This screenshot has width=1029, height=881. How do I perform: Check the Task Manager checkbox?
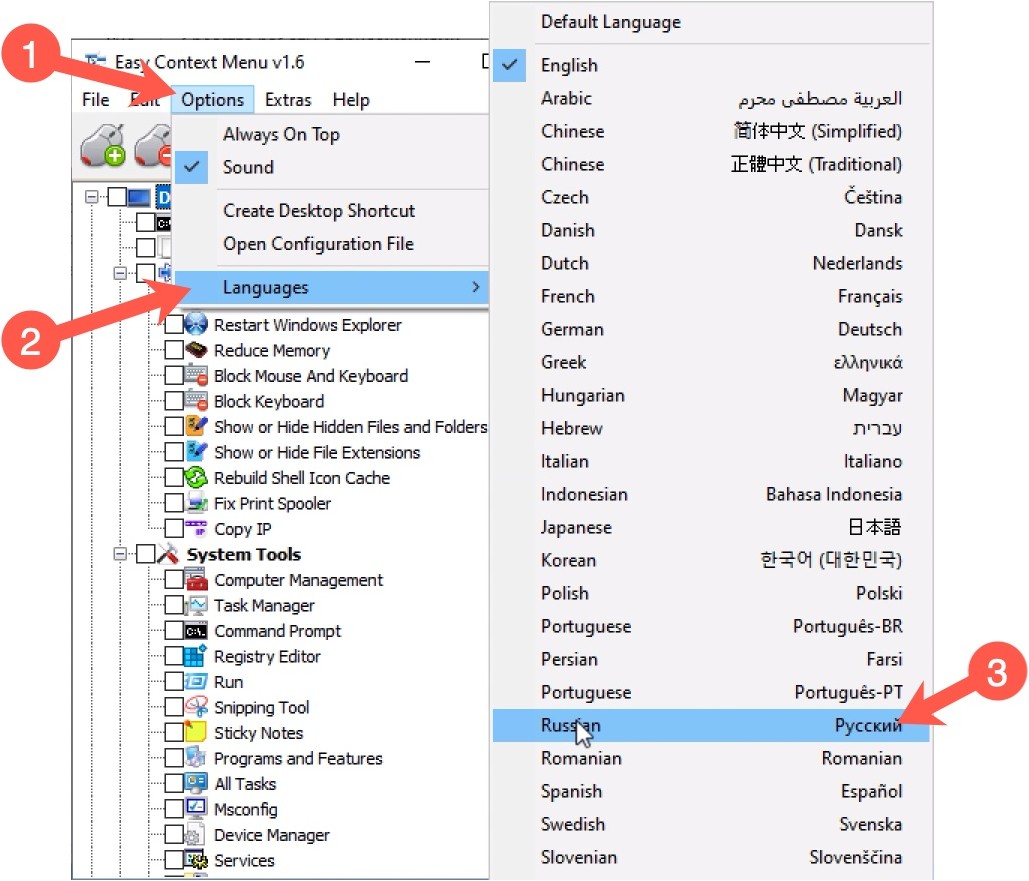(174, 605)
